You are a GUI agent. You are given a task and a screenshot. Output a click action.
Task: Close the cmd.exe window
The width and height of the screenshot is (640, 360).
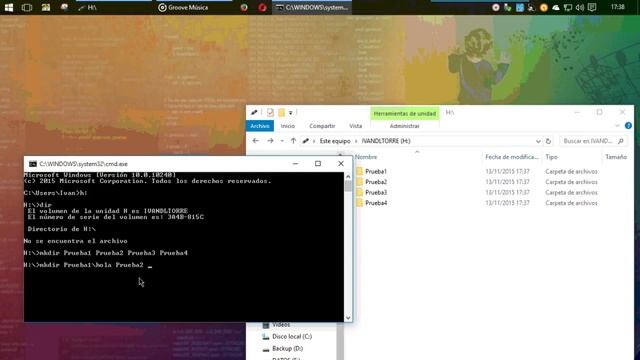(341, 164)
